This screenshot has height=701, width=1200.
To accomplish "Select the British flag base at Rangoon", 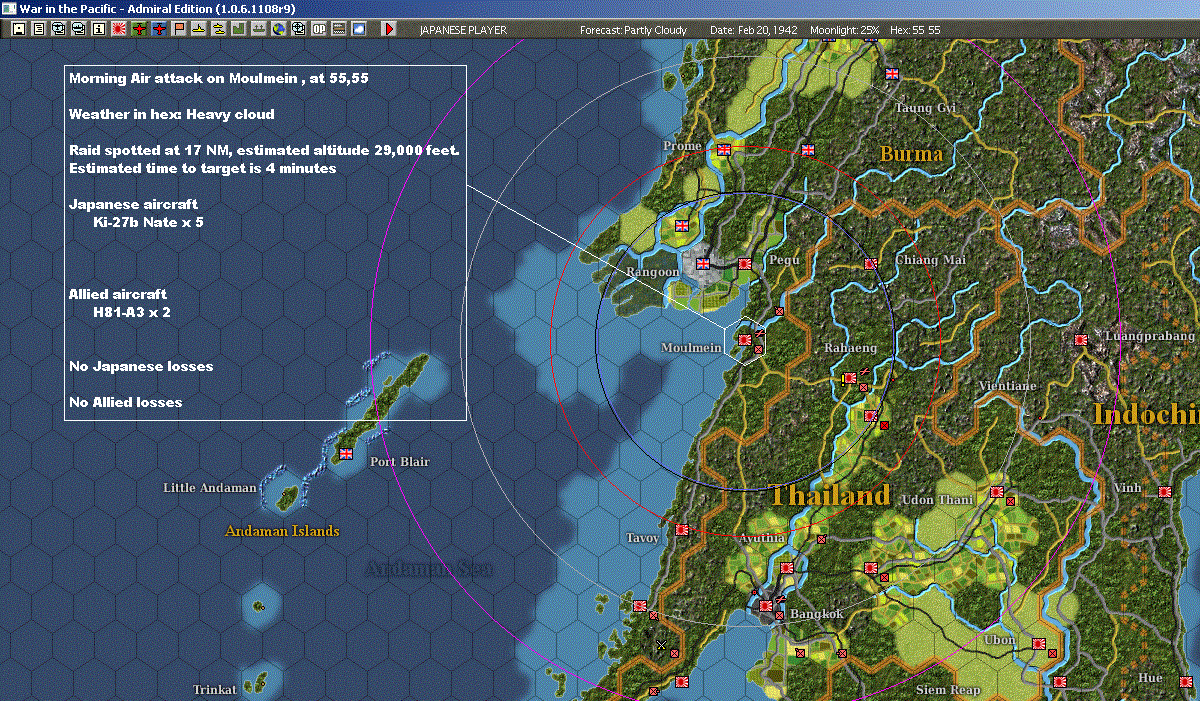I will [703, 264].
